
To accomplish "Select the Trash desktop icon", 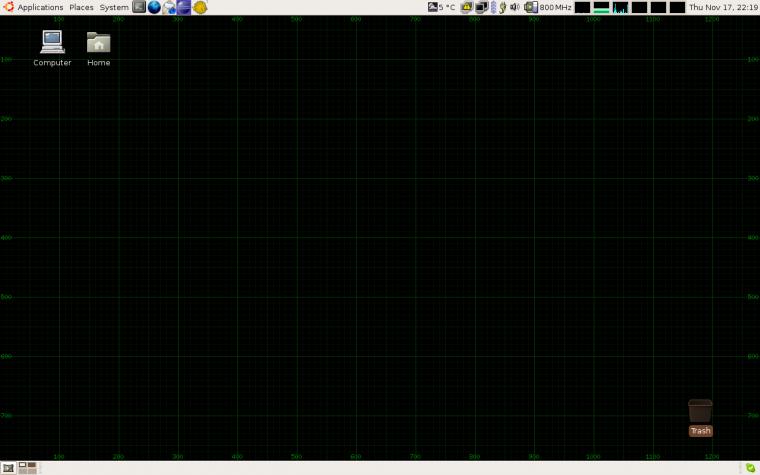I will [x=700, y=417].
